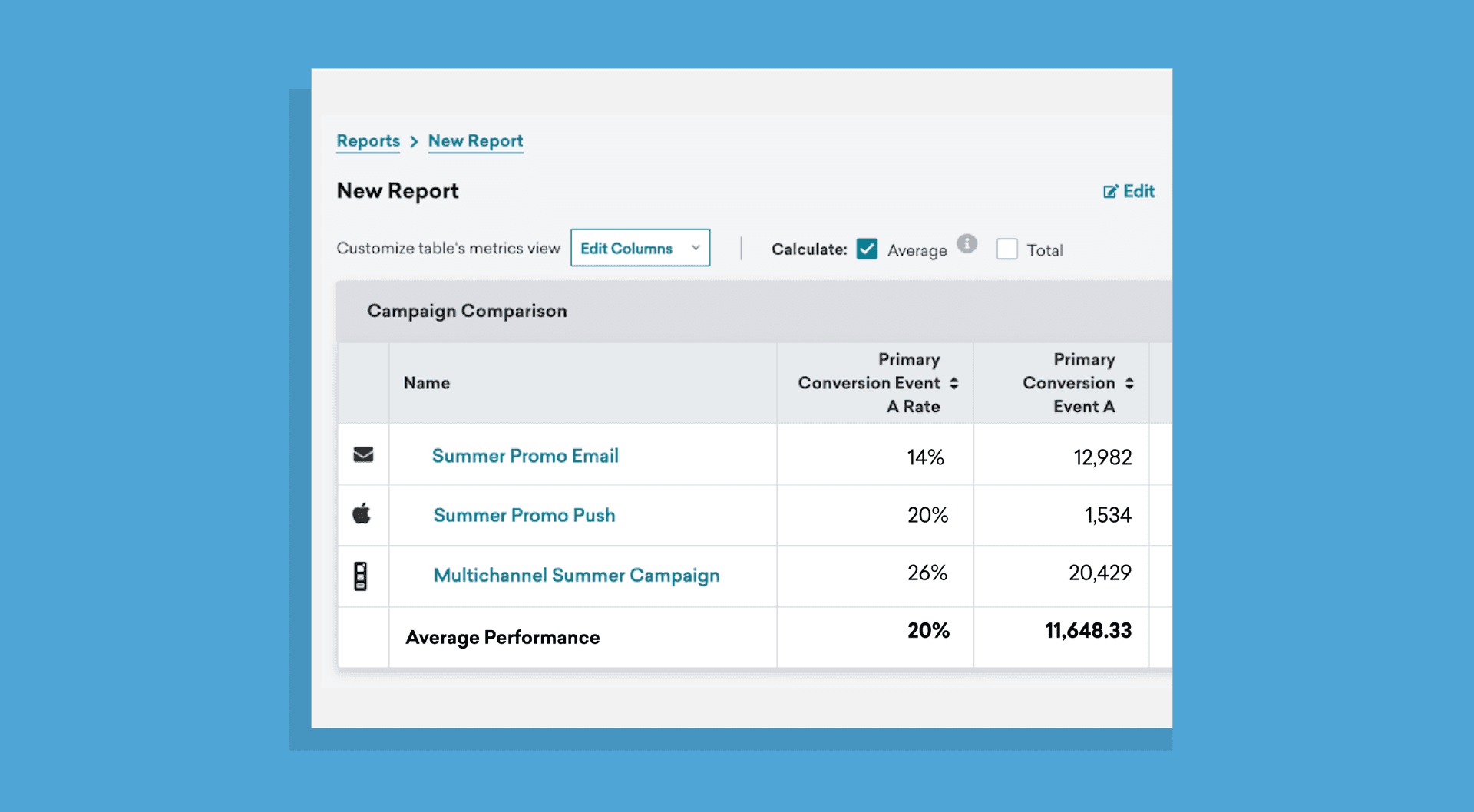Click the breadcrumb chevron between Reports and New Report

(x=413, y=142)
